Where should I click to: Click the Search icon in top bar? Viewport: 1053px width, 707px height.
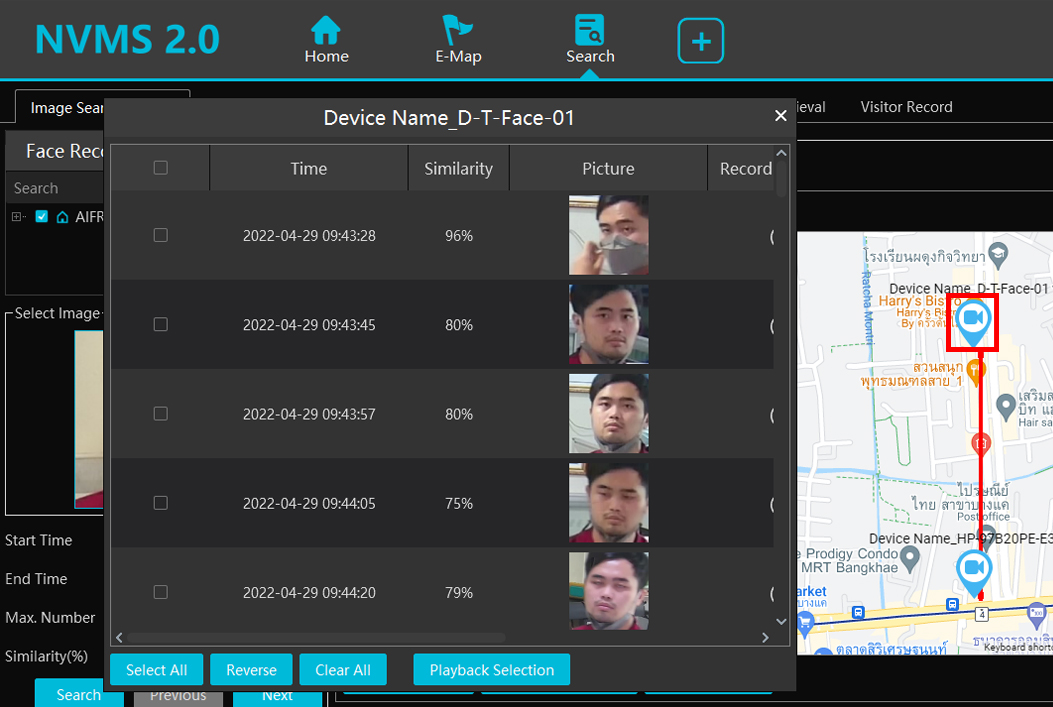590,30
